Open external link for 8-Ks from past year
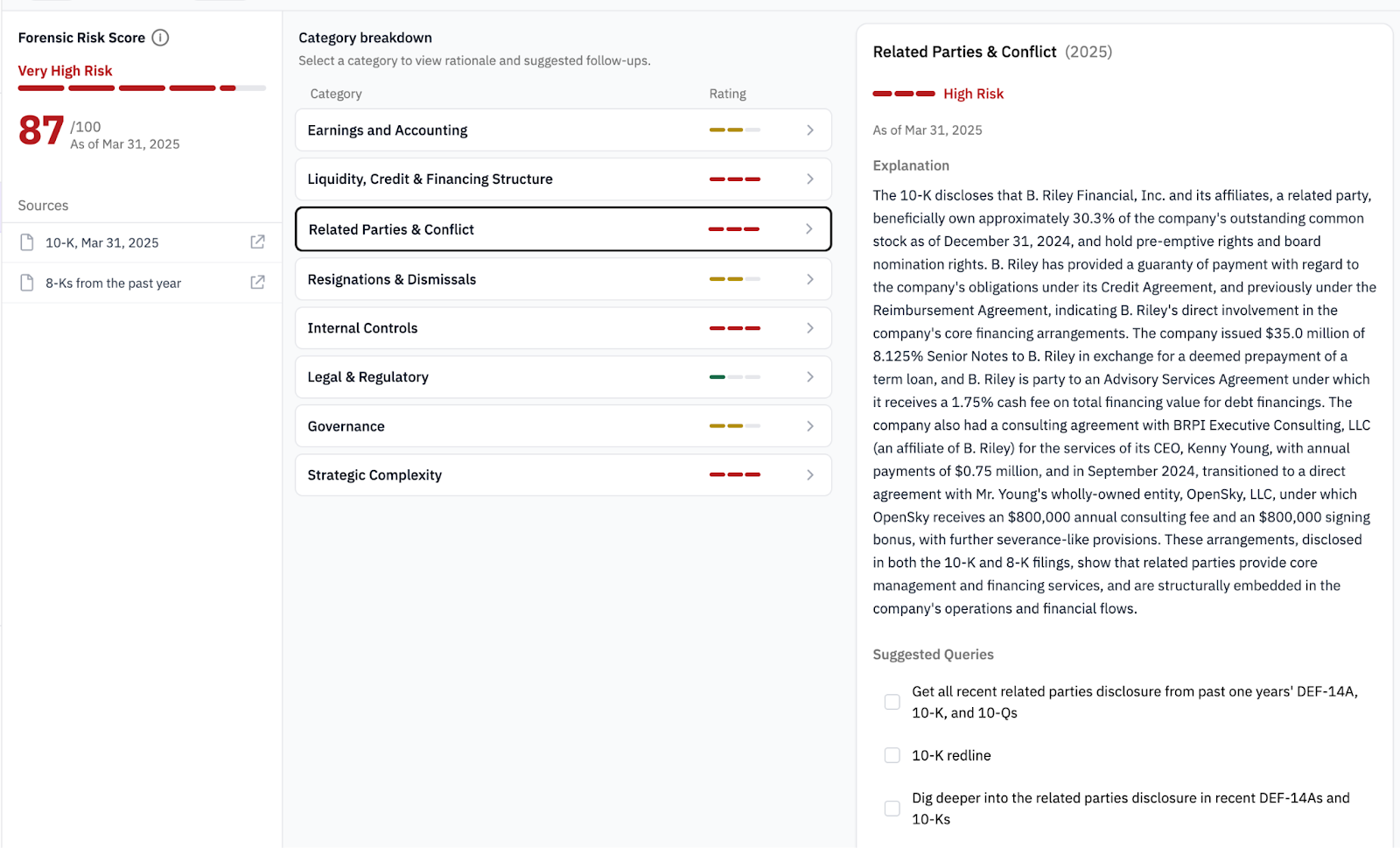 257,283
